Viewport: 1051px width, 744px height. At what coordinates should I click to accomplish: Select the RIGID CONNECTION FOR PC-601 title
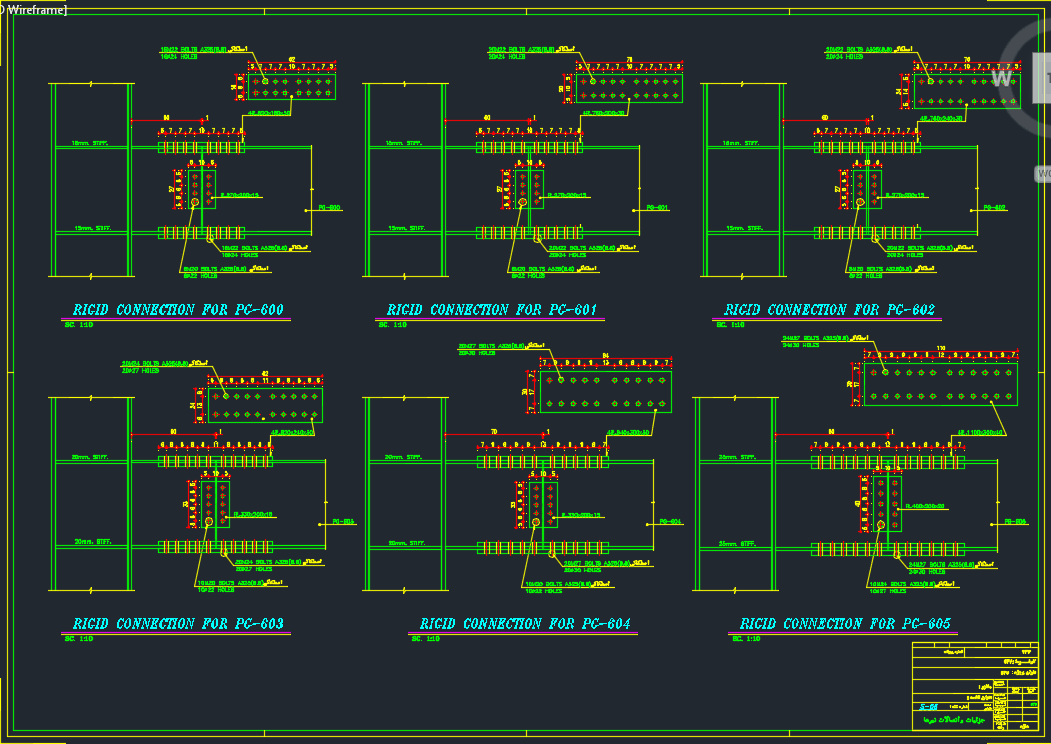491,310
